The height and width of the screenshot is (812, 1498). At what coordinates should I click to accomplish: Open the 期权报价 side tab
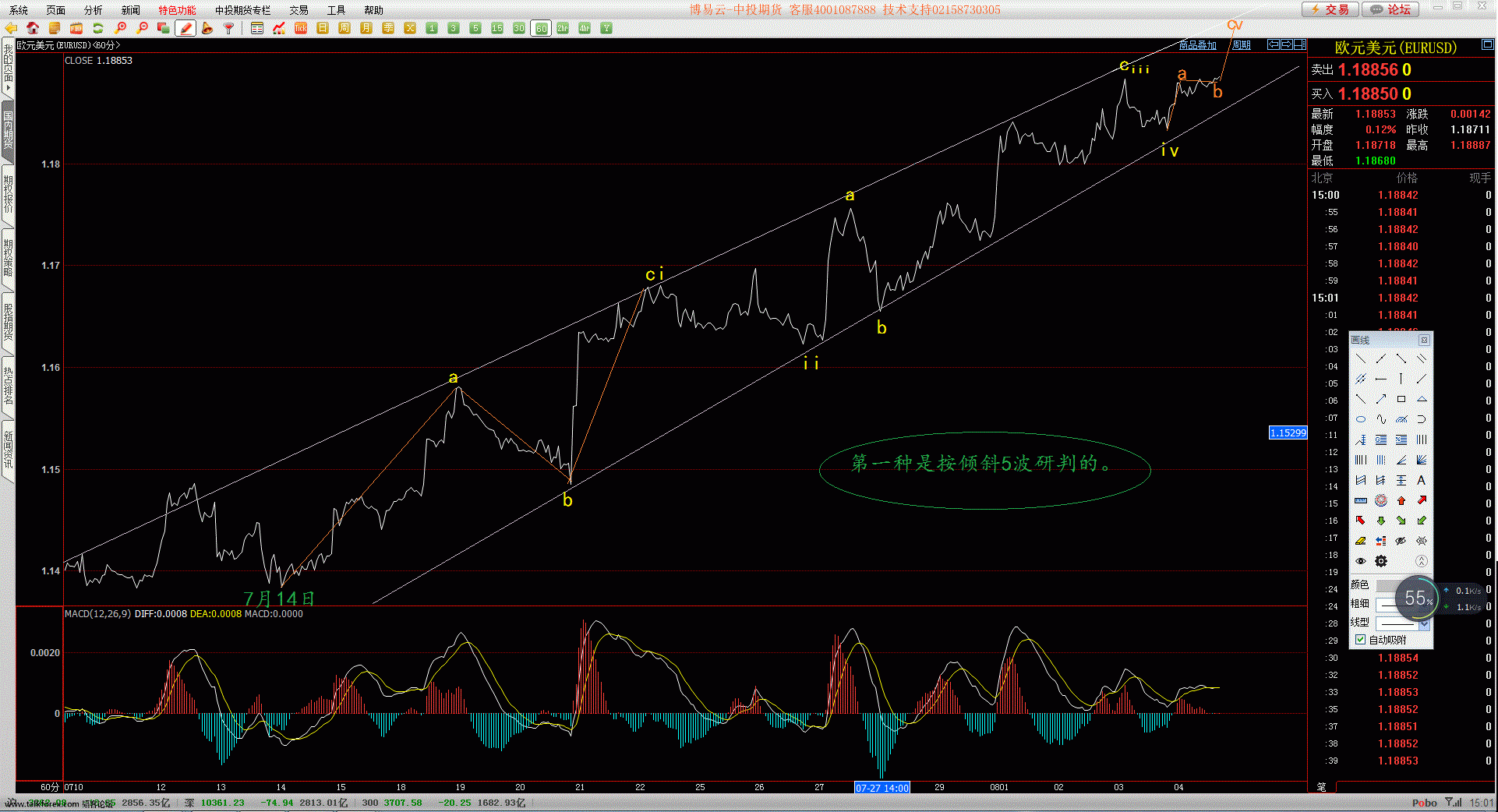[8, 195]
